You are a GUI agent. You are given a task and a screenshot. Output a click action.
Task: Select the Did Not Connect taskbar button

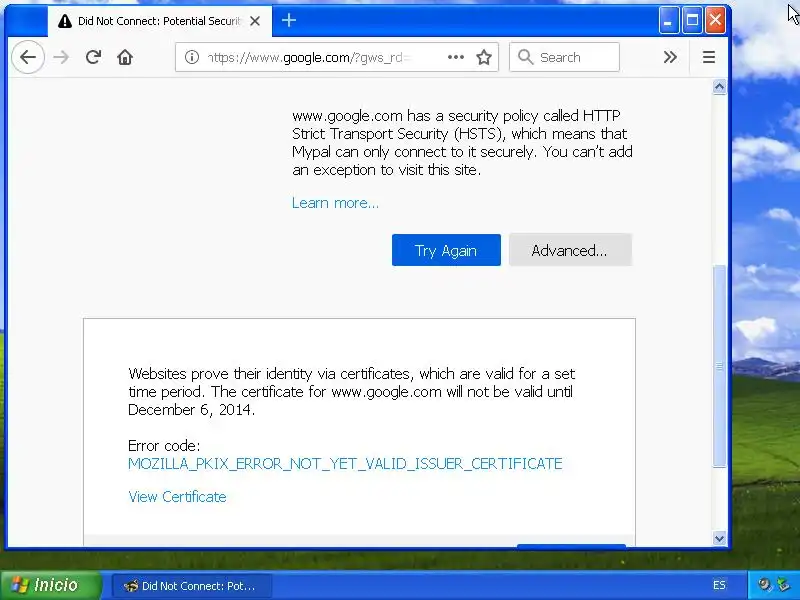[191, 586]
